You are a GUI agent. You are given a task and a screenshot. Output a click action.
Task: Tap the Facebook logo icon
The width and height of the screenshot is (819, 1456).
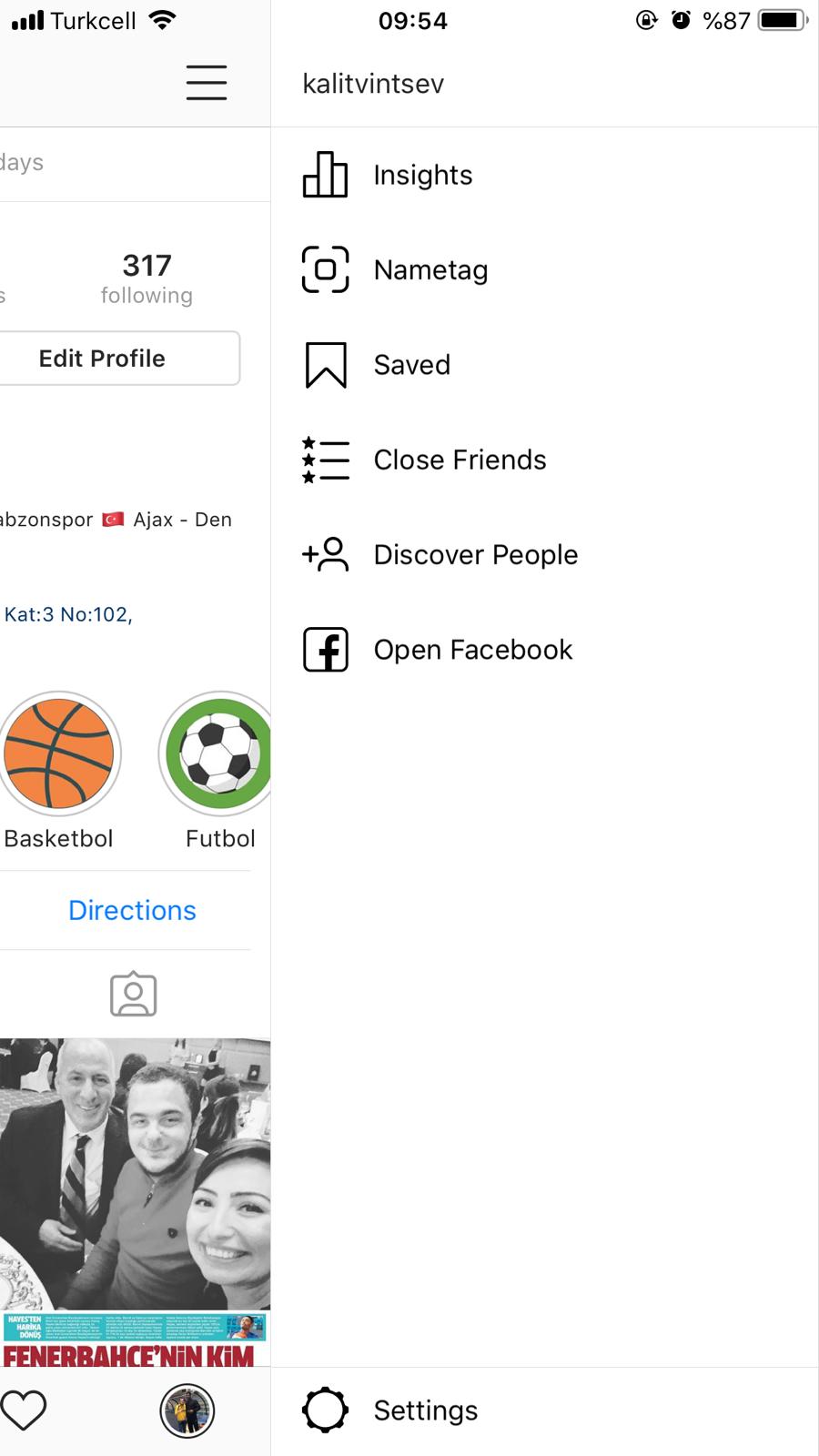click(325, 650)
